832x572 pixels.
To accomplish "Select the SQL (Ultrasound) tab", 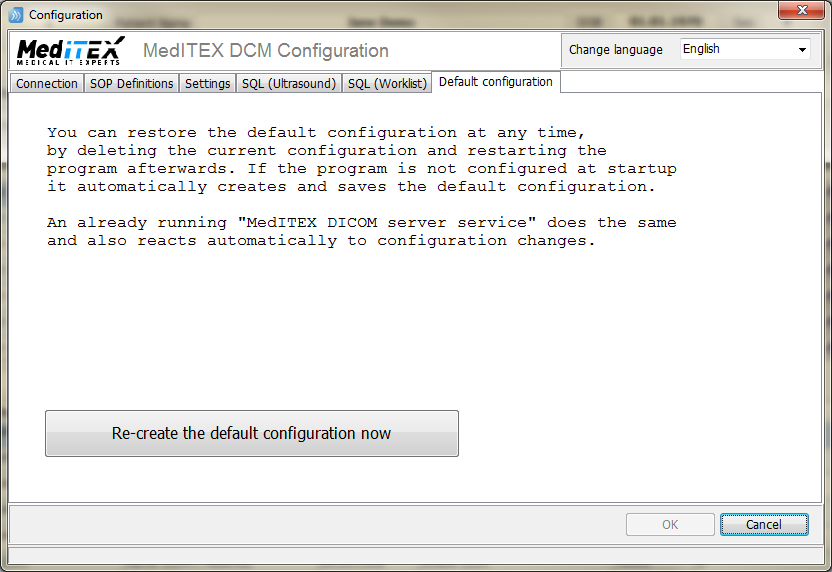I will pos(289,83).
